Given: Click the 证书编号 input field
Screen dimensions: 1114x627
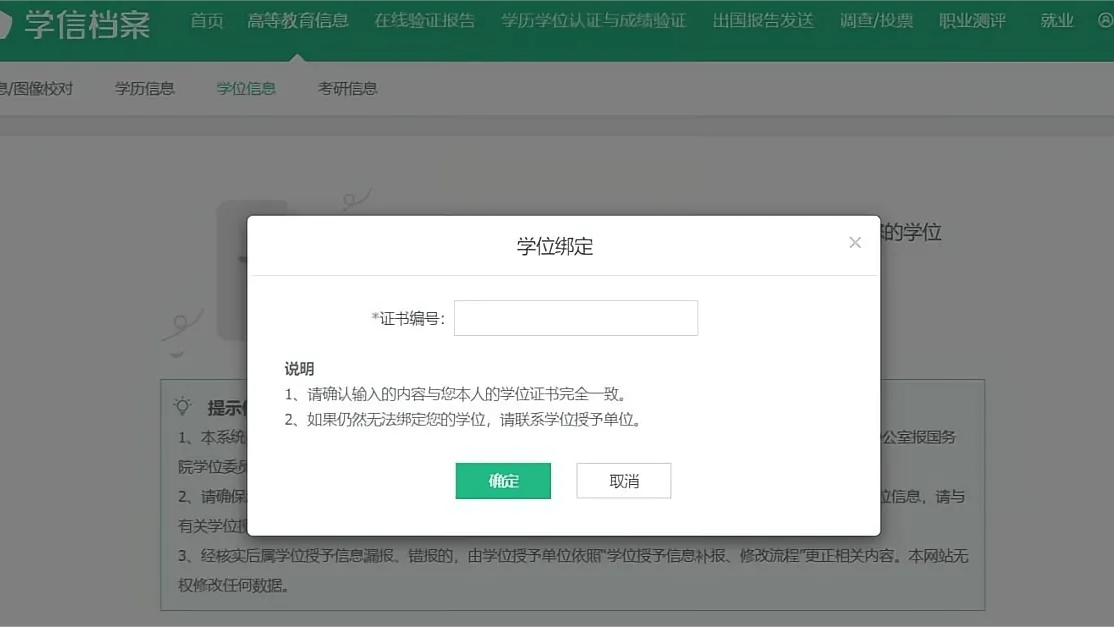Looking at the screenshot, I should (575, 317).
